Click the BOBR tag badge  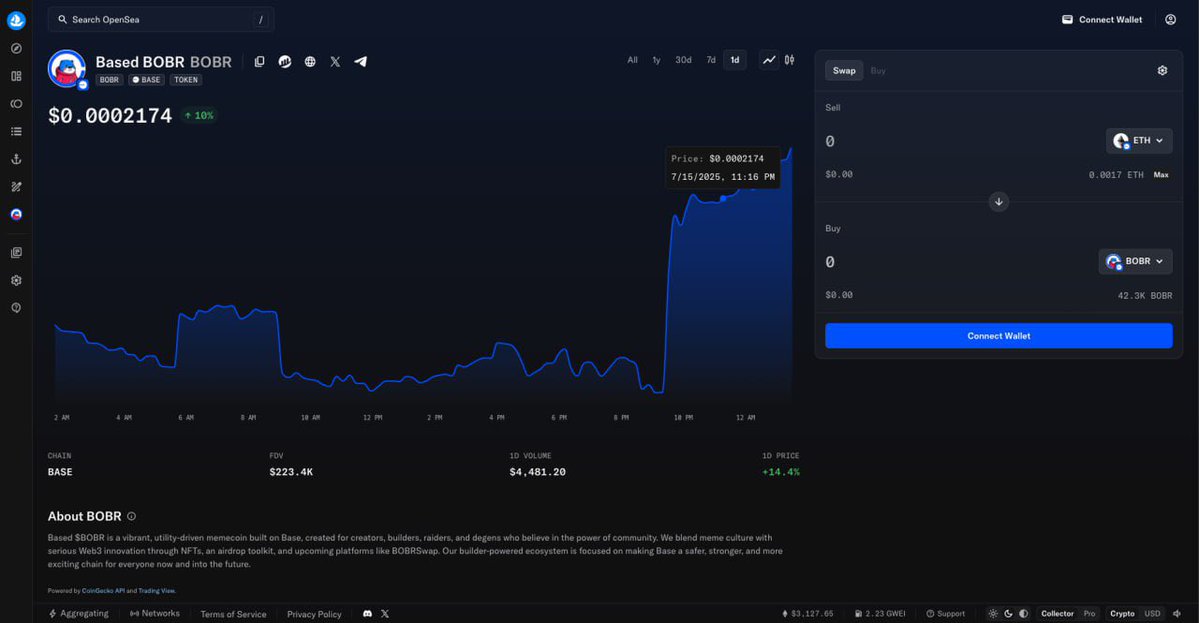109,79
